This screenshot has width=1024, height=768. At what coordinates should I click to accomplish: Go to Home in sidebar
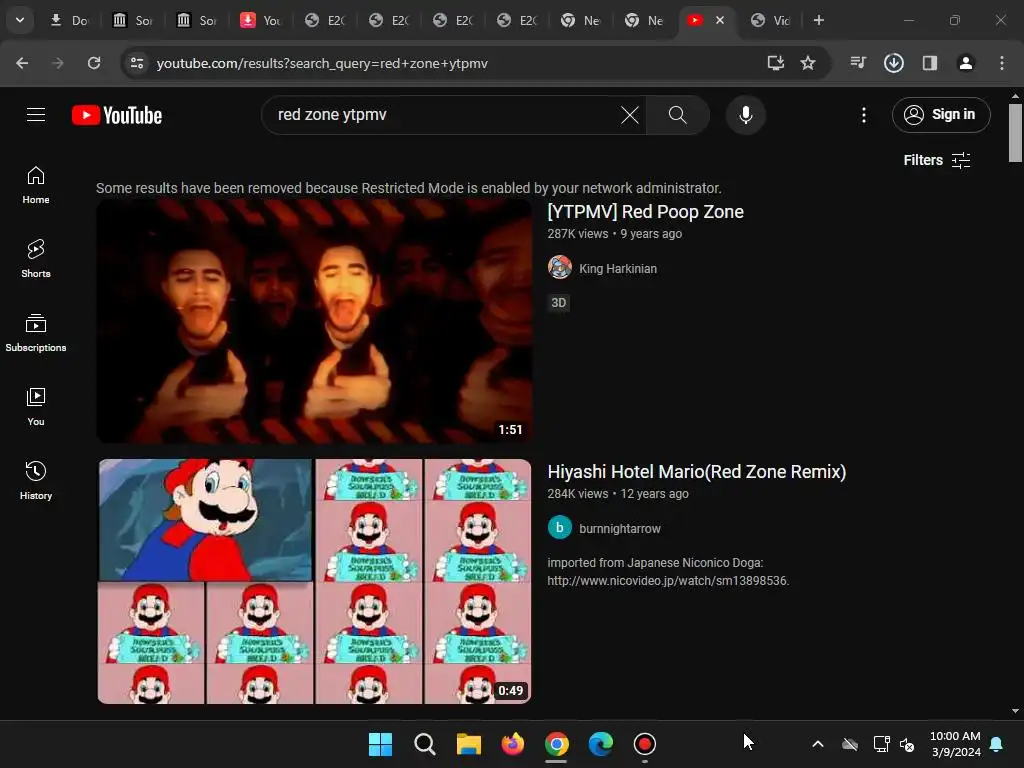click(x=36, y=185)
